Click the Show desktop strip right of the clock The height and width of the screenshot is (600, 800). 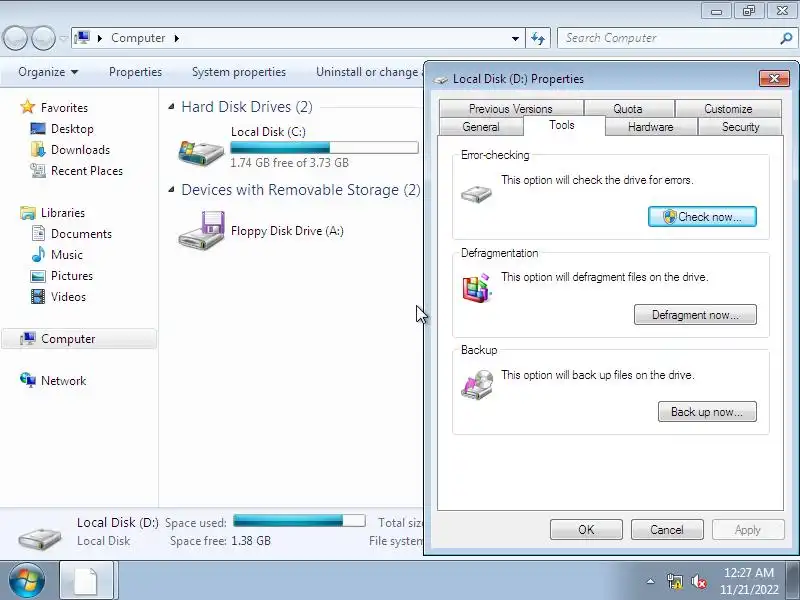(x=793, y=581)
